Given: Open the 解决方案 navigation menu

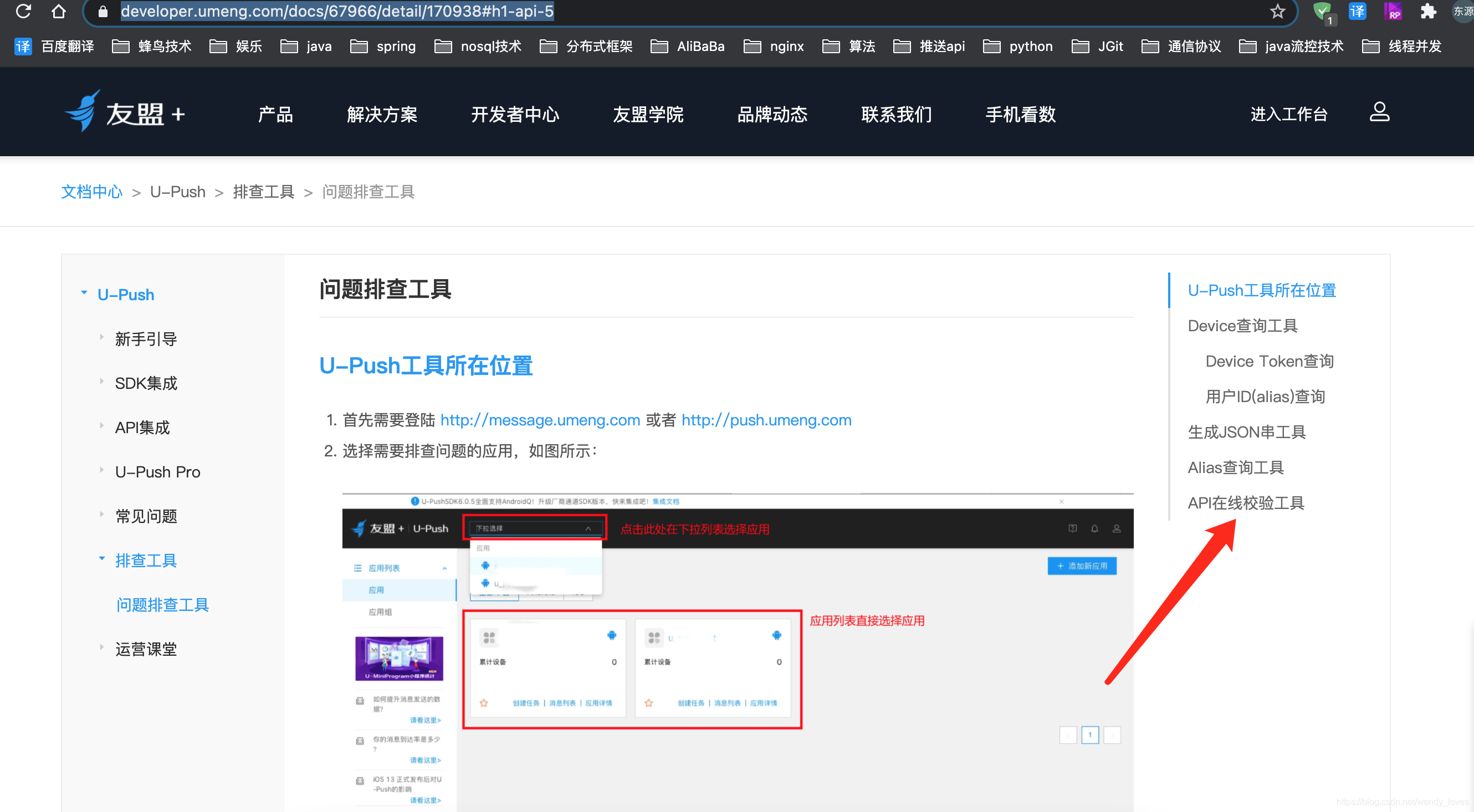Looking at the screenshot, I should pos(382,114).
